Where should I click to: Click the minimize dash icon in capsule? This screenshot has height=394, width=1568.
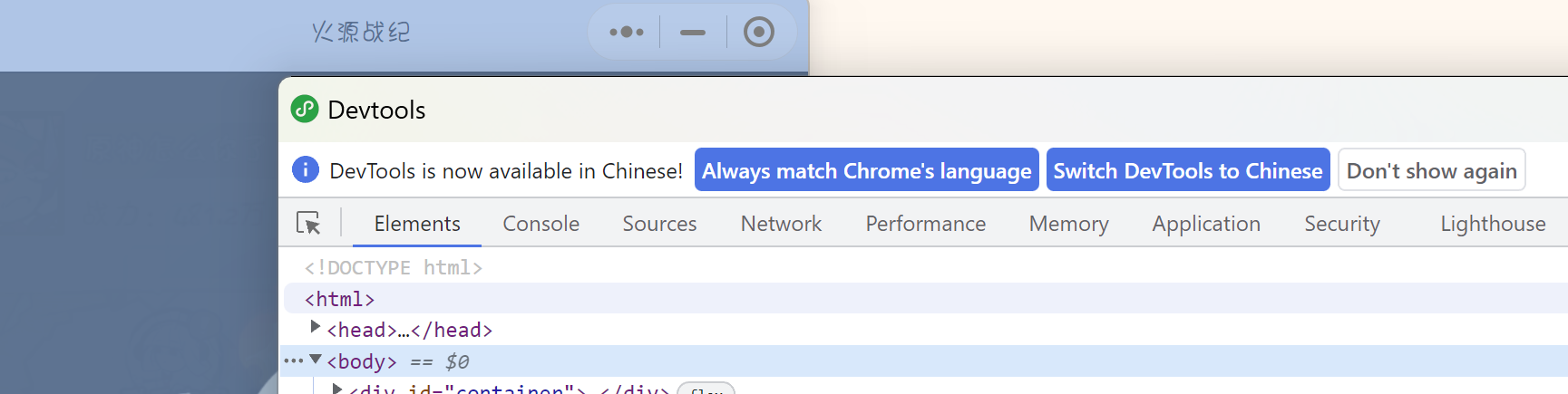tap(693, 33)
